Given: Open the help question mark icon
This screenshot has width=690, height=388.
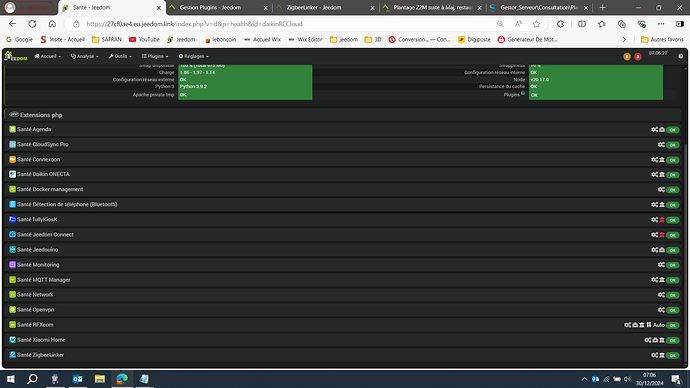Looking at the screenshot, I should [680, 56].
